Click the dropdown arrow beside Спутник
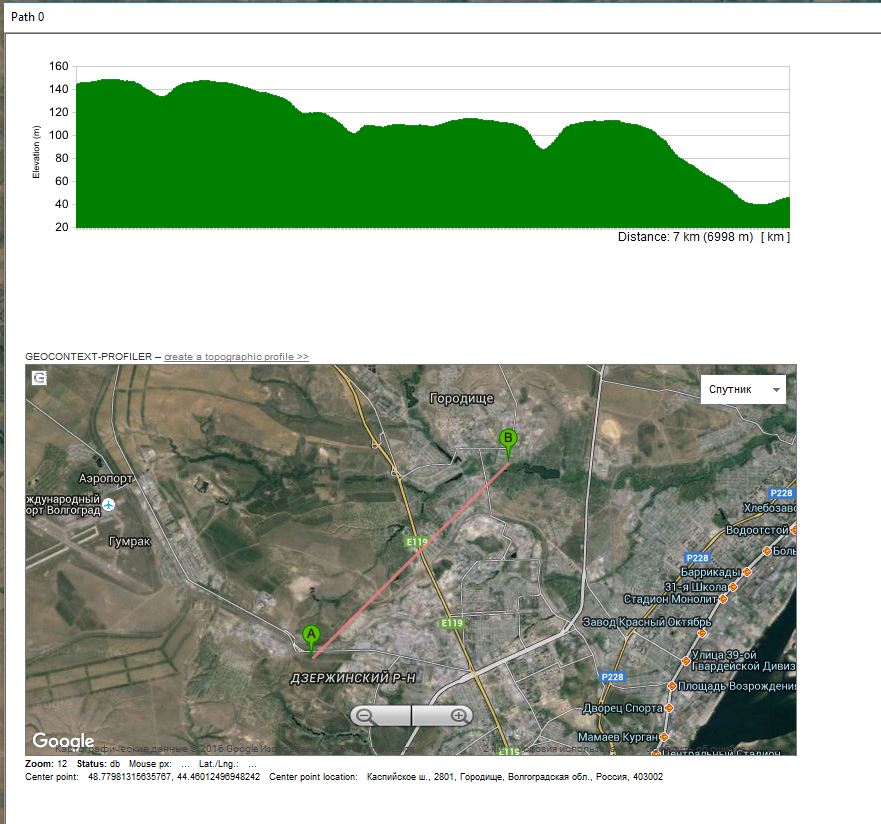The image size is (881, 824). [775, 389]
